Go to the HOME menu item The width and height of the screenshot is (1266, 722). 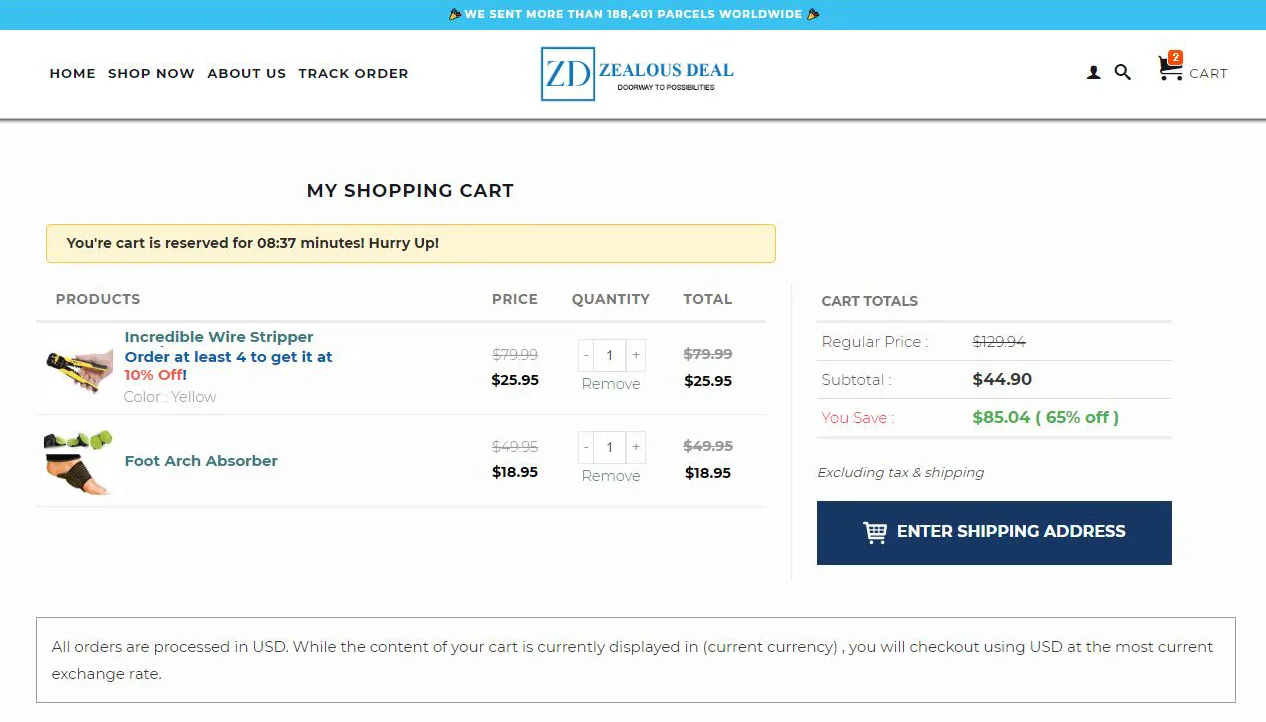73,73
